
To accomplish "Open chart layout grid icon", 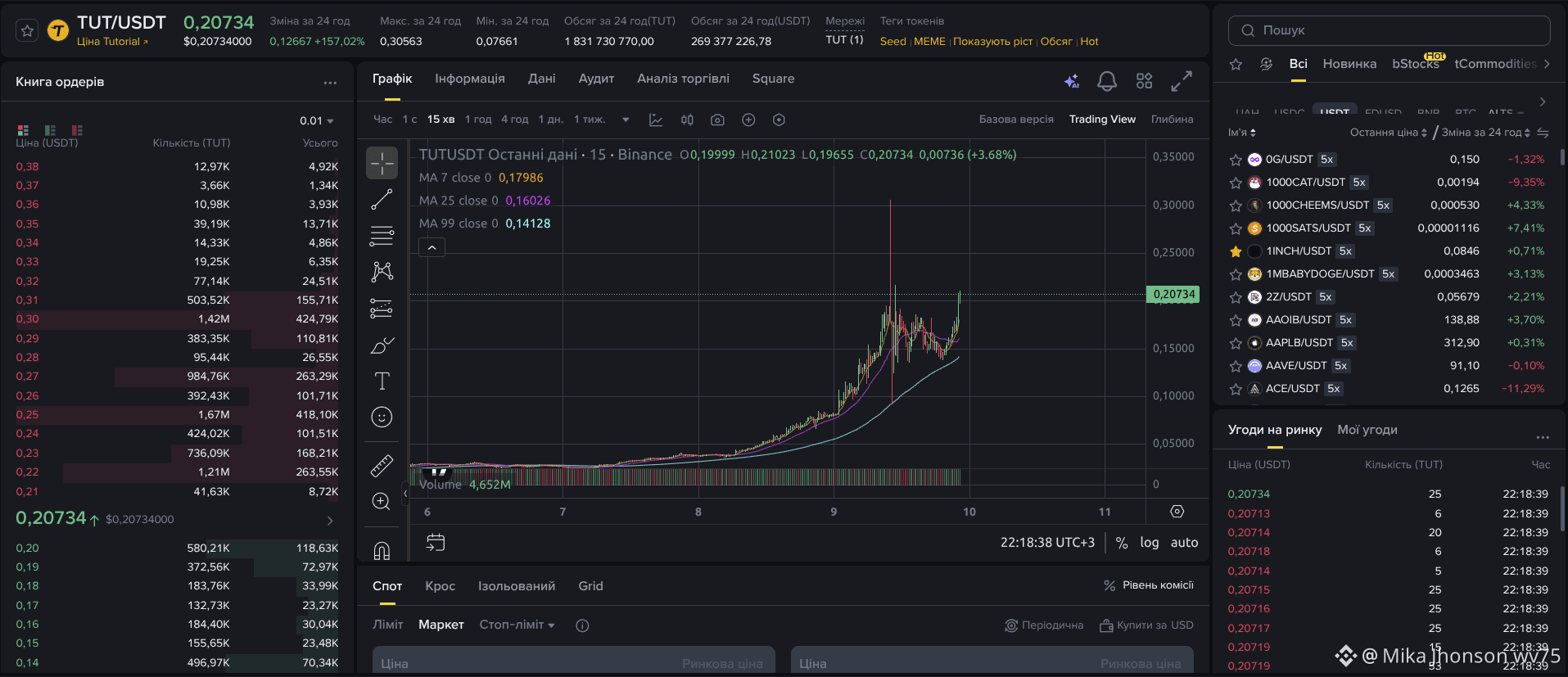I will (x=1144, y=80).
